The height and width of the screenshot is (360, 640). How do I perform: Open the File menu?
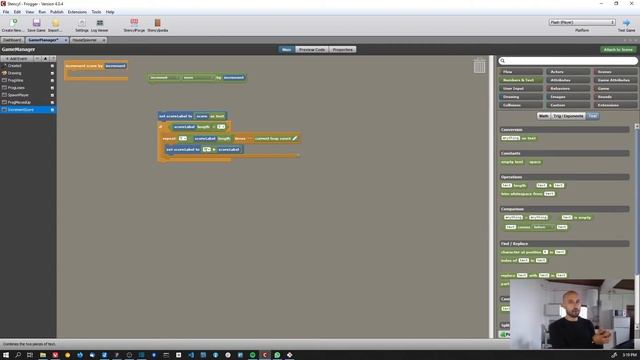point(6,12)
